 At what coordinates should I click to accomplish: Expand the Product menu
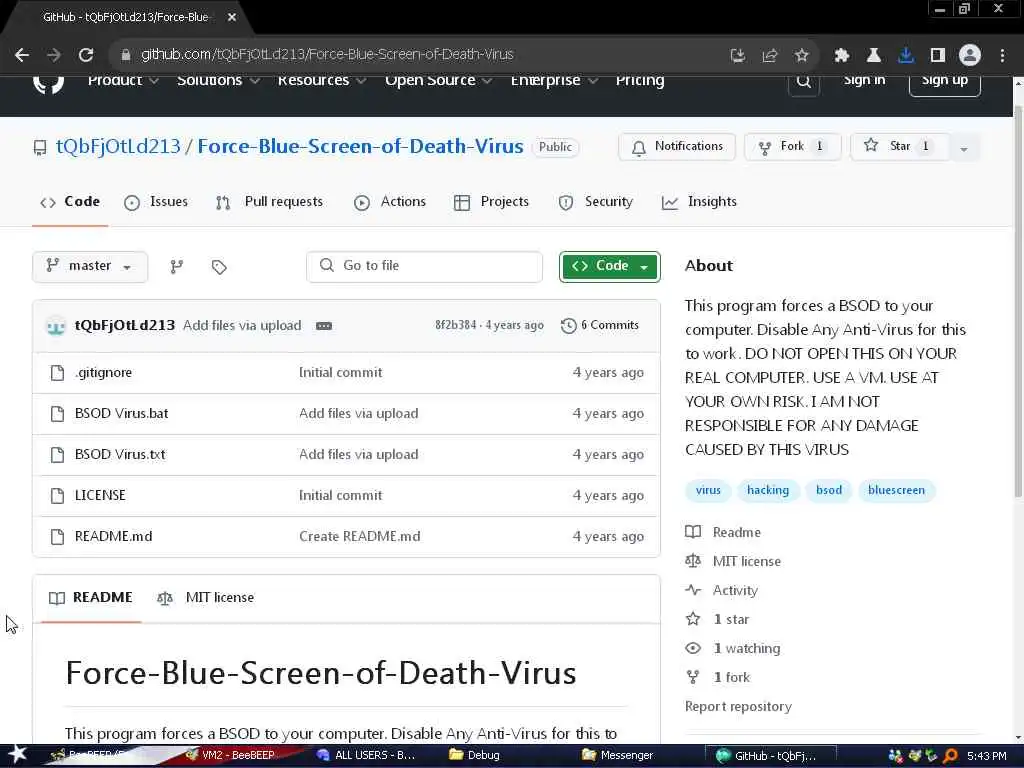point(123,80)
